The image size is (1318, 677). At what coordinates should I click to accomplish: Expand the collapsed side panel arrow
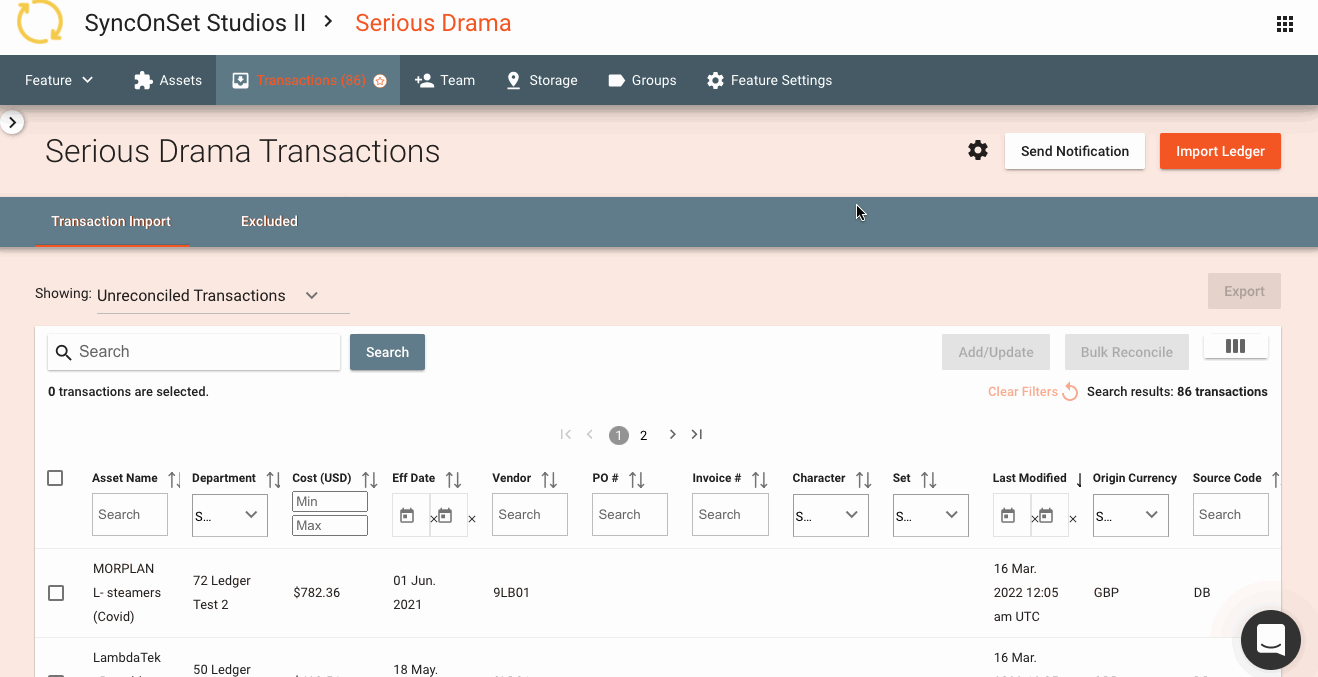click(12, 122)
